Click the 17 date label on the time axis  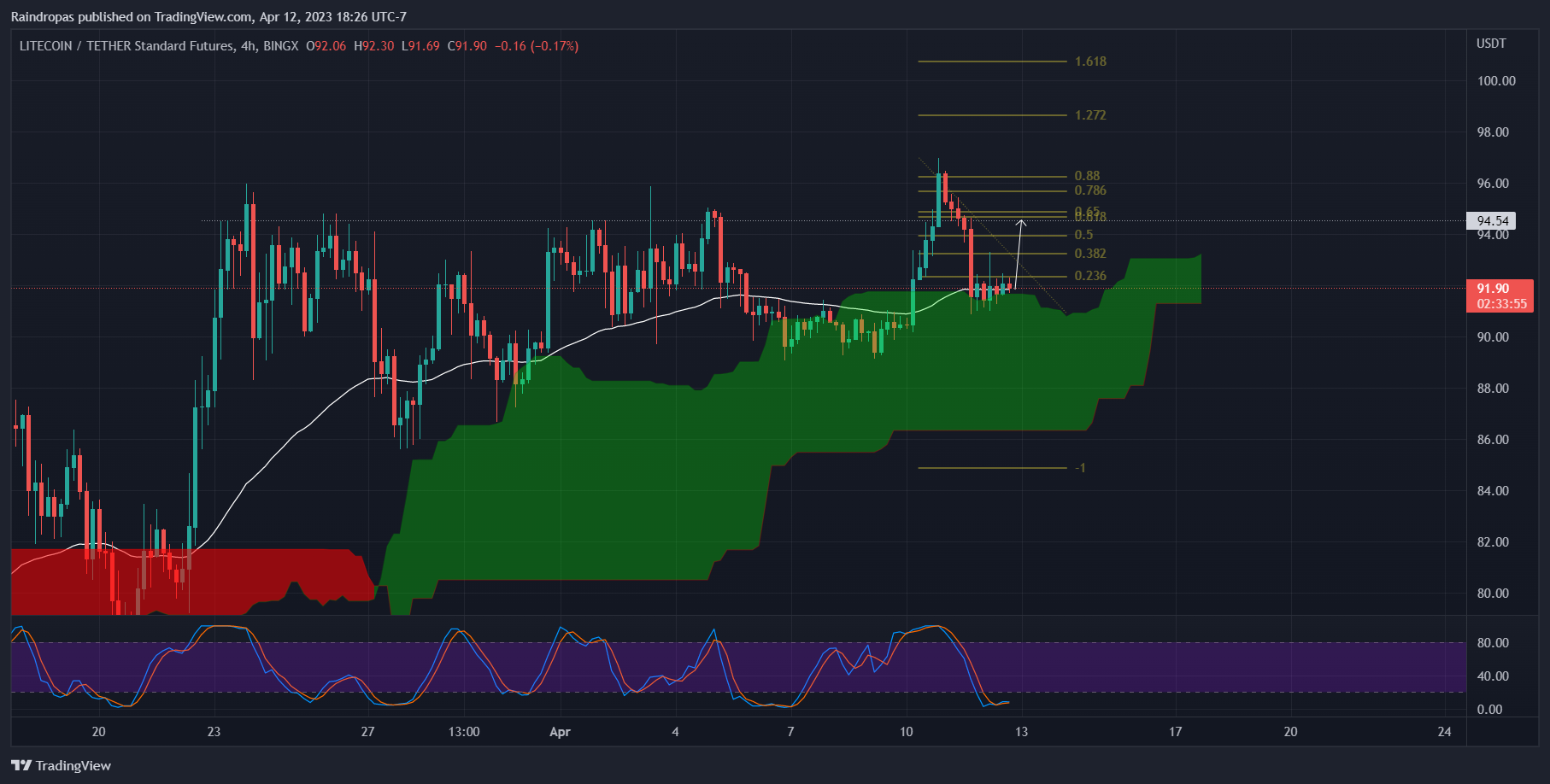[1176, 732]
